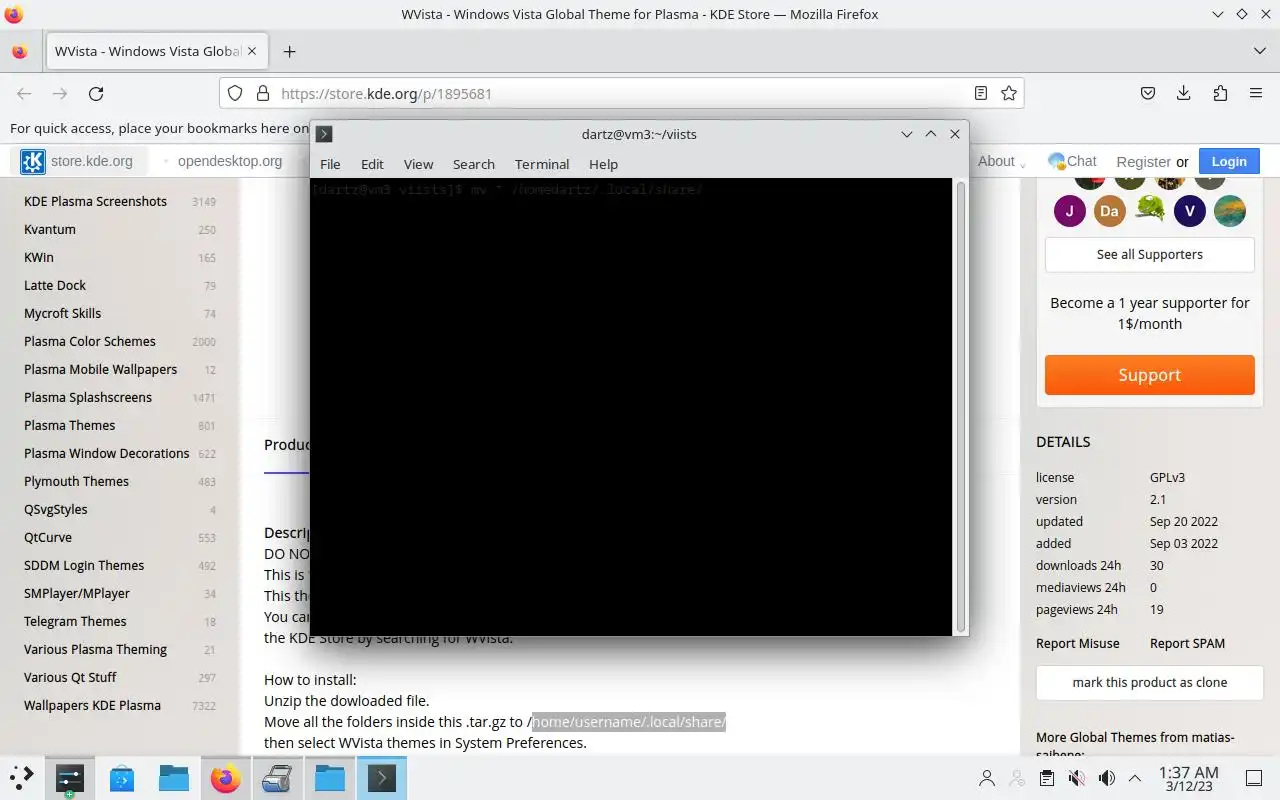Click Report SPAM link

[x=1187, y=643]
